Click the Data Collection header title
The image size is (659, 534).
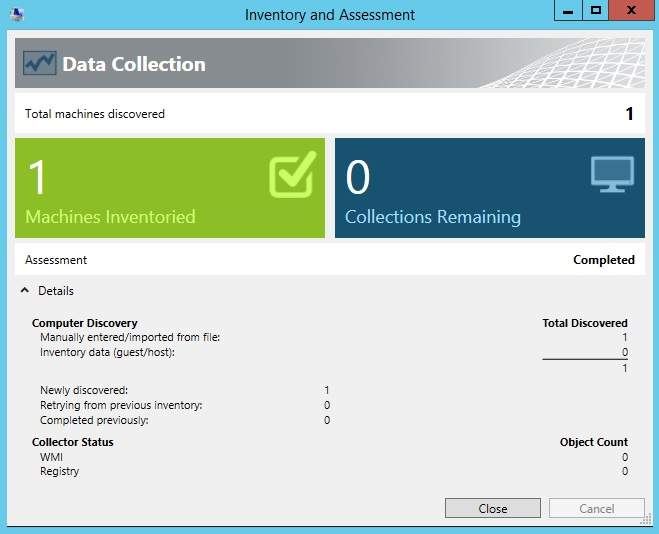coord(134,64)
